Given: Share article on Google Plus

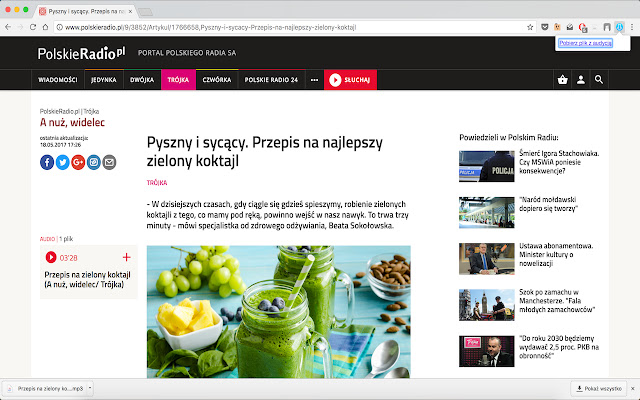Looking at the screenshot, I should coord(78,162).
